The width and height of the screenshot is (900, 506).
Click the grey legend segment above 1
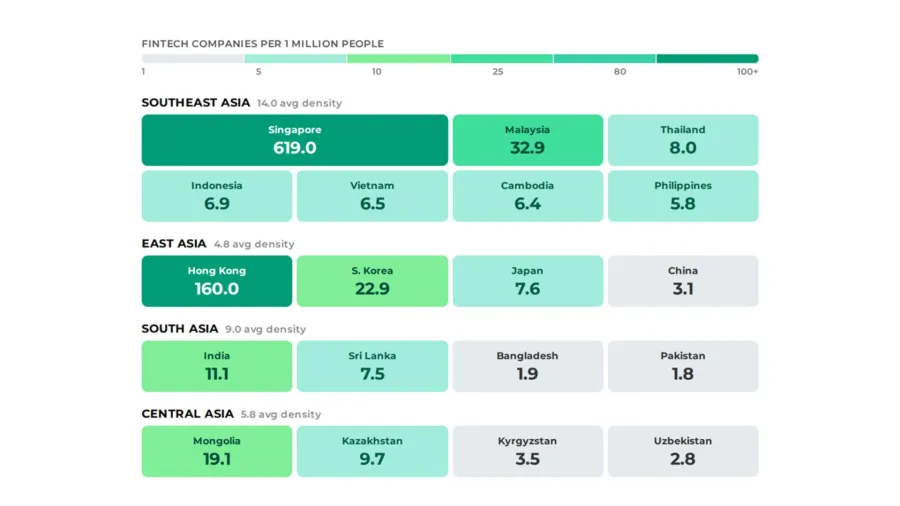[192, 59]
